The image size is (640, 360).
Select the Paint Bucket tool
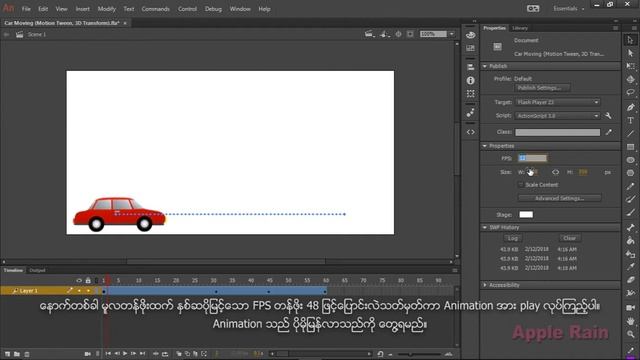630,240
